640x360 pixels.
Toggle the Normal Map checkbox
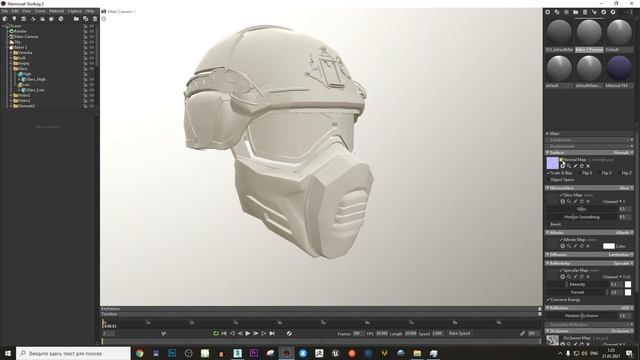[561, 160]
